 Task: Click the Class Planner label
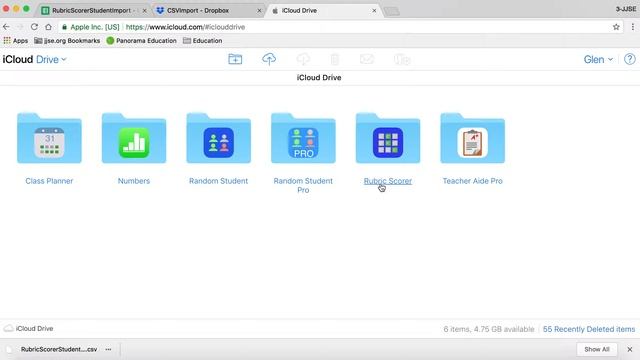point(49,181)
